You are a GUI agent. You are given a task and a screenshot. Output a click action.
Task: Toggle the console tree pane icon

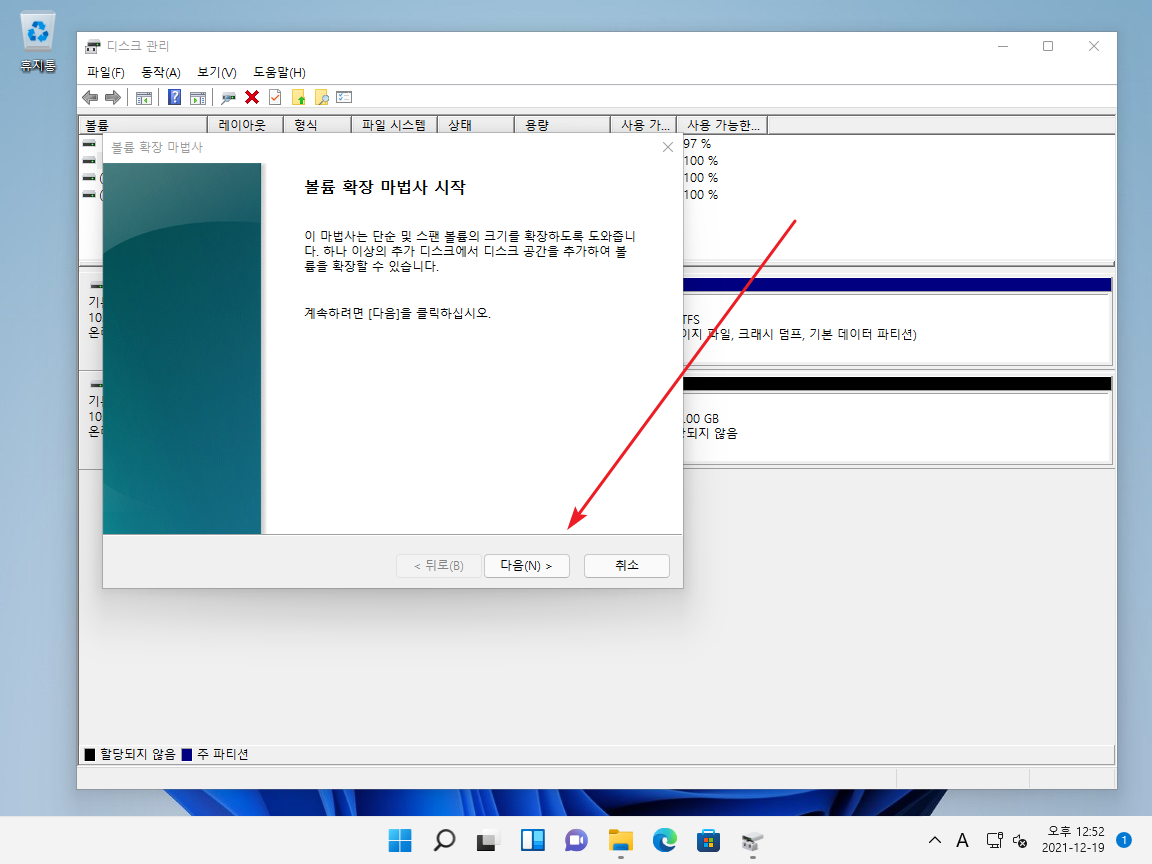pos(144,97)
